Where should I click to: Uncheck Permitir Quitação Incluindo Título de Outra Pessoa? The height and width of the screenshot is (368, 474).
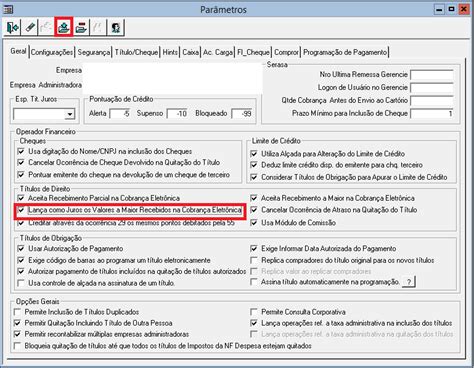pos(17,323)
